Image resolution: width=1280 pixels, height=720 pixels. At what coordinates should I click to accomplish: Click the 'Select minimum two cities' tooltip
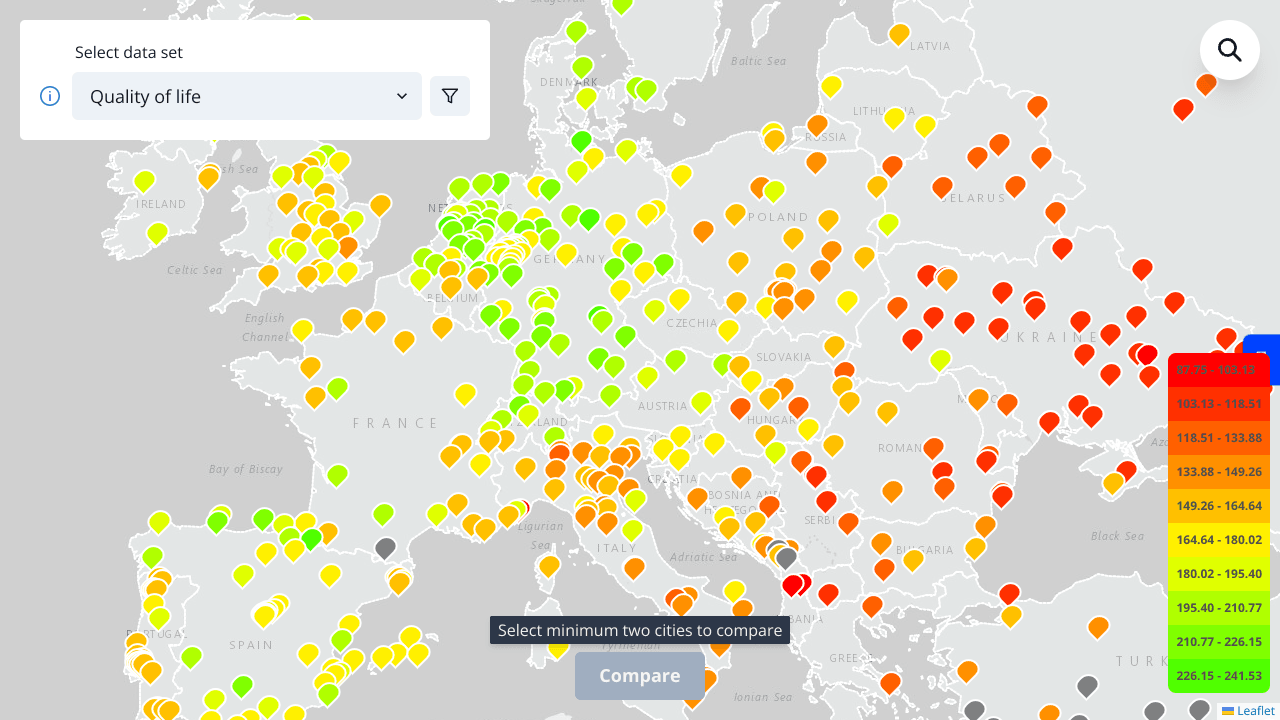tap(640, 630)
